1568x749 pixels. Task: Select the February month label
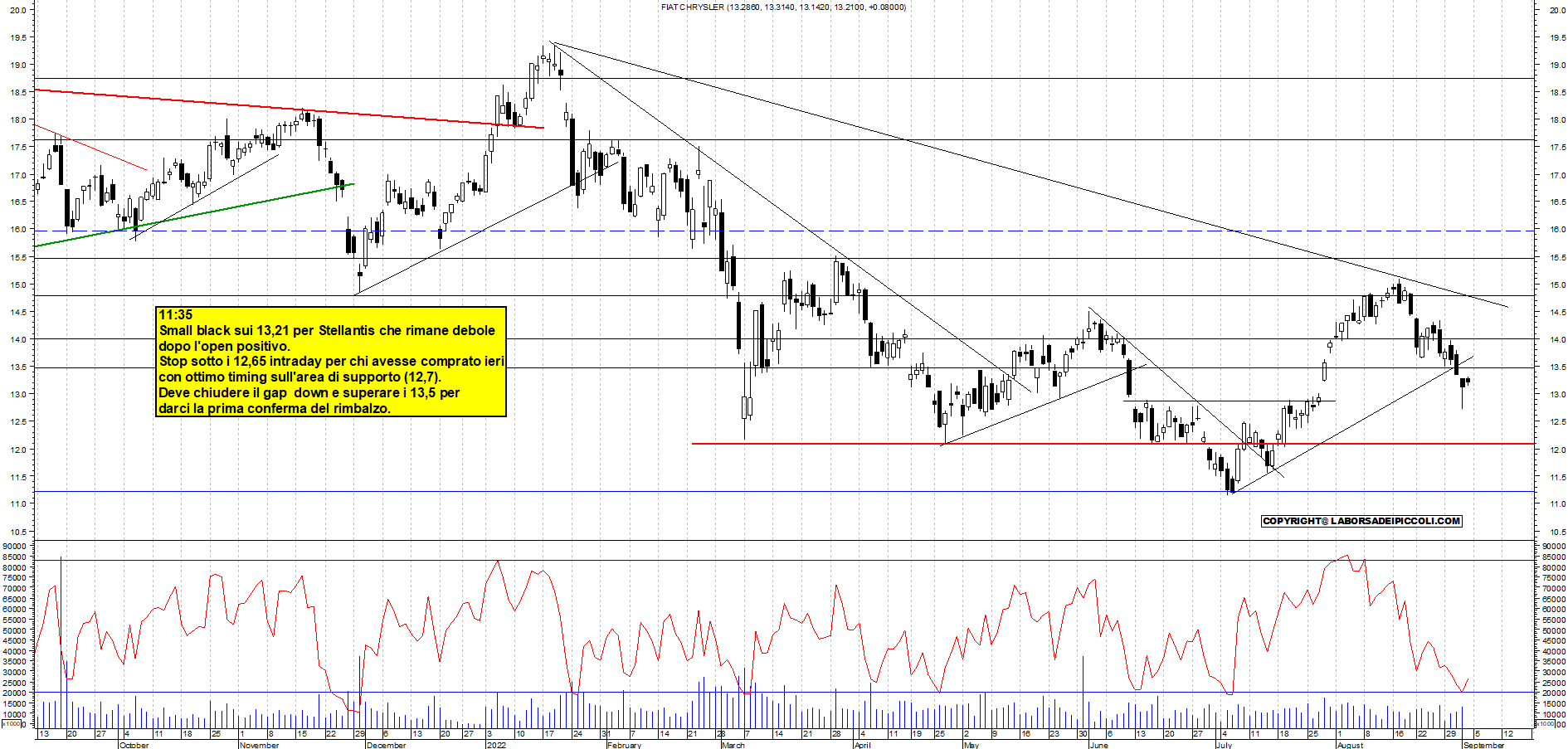point(625,745)
